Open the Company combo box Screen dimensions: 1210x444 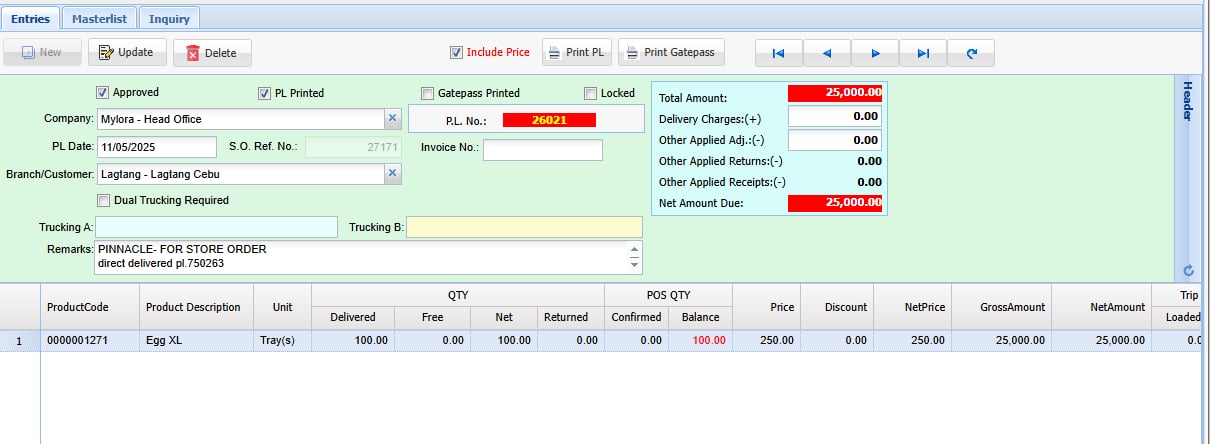pos(240,119)
